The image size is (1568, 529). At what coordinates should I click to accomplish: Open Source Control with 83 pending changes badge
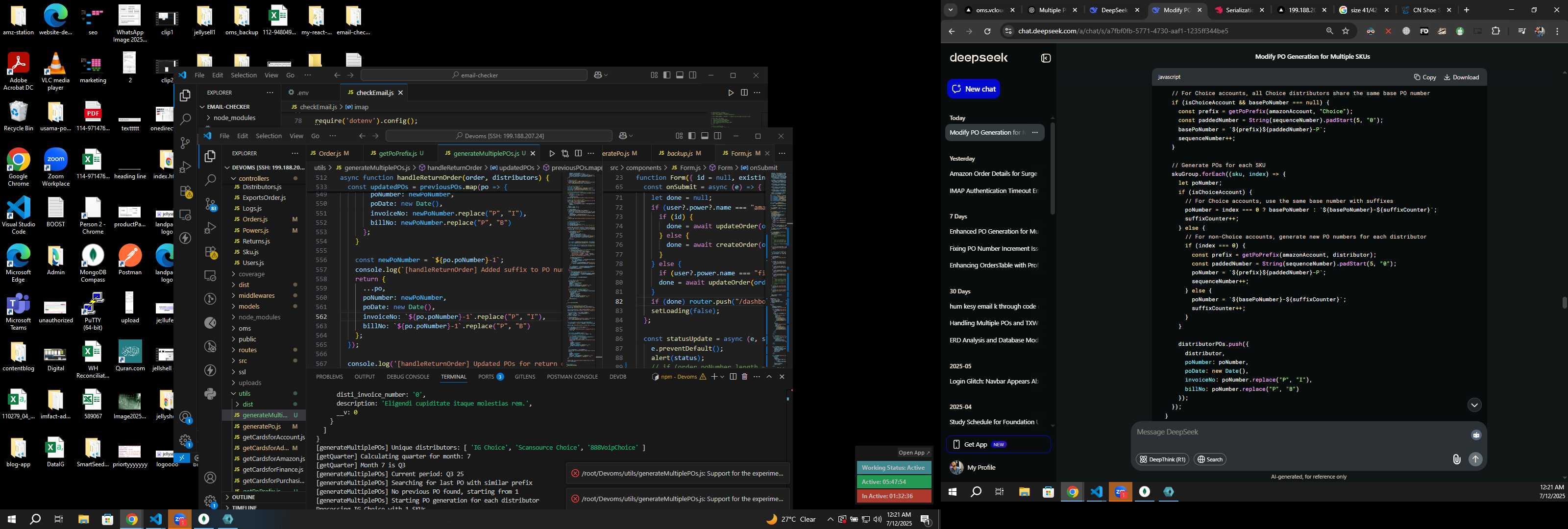pos(210,204)
